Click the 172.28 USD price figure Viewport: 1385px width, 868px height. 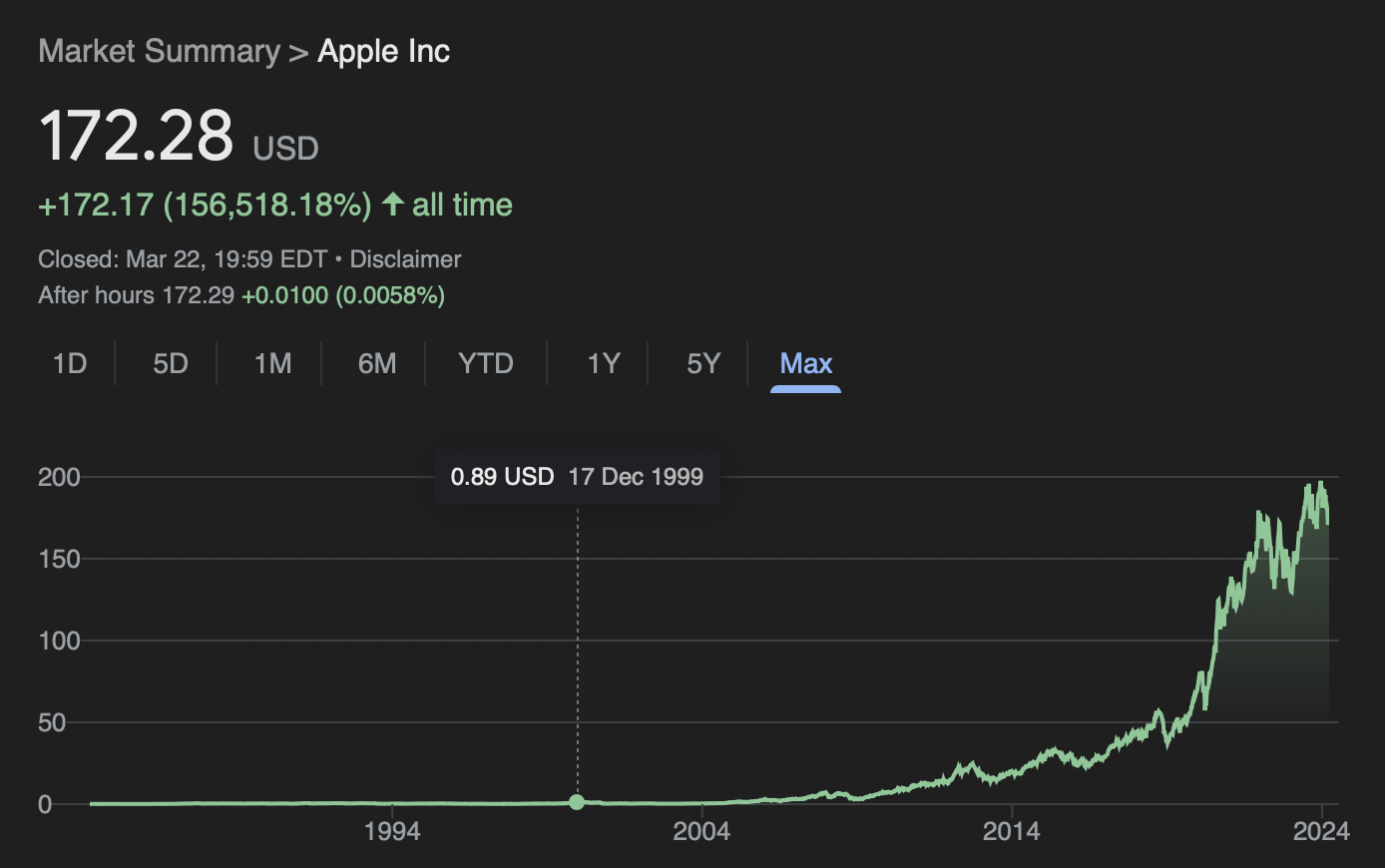137,136
